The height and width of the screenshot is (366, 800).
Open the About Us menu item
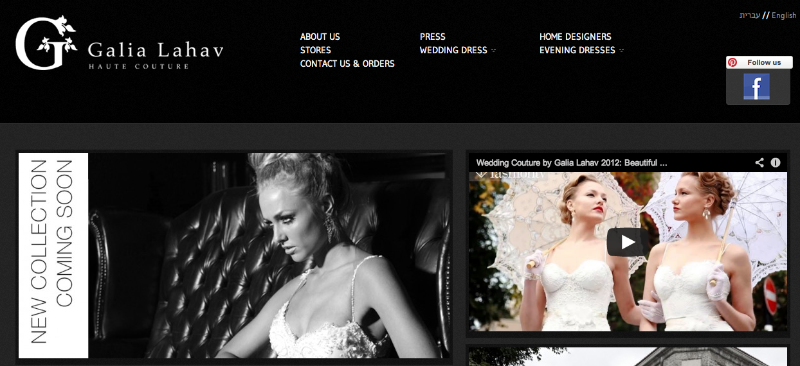320,37
